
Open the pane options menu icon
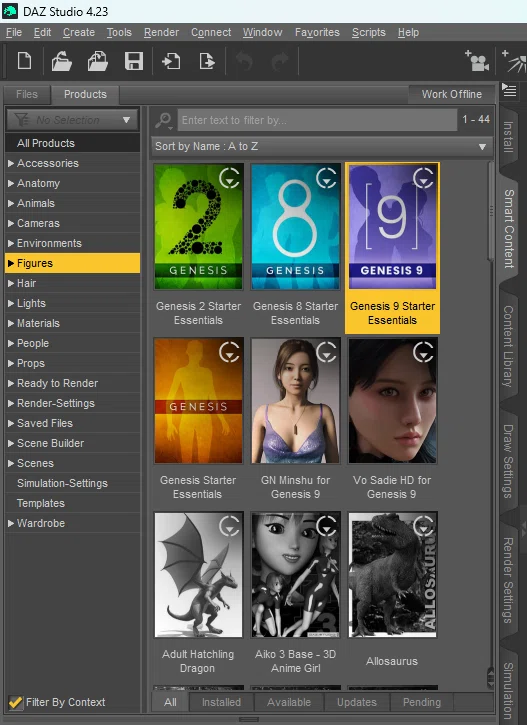pyautogui.click(x=509, y=90)
